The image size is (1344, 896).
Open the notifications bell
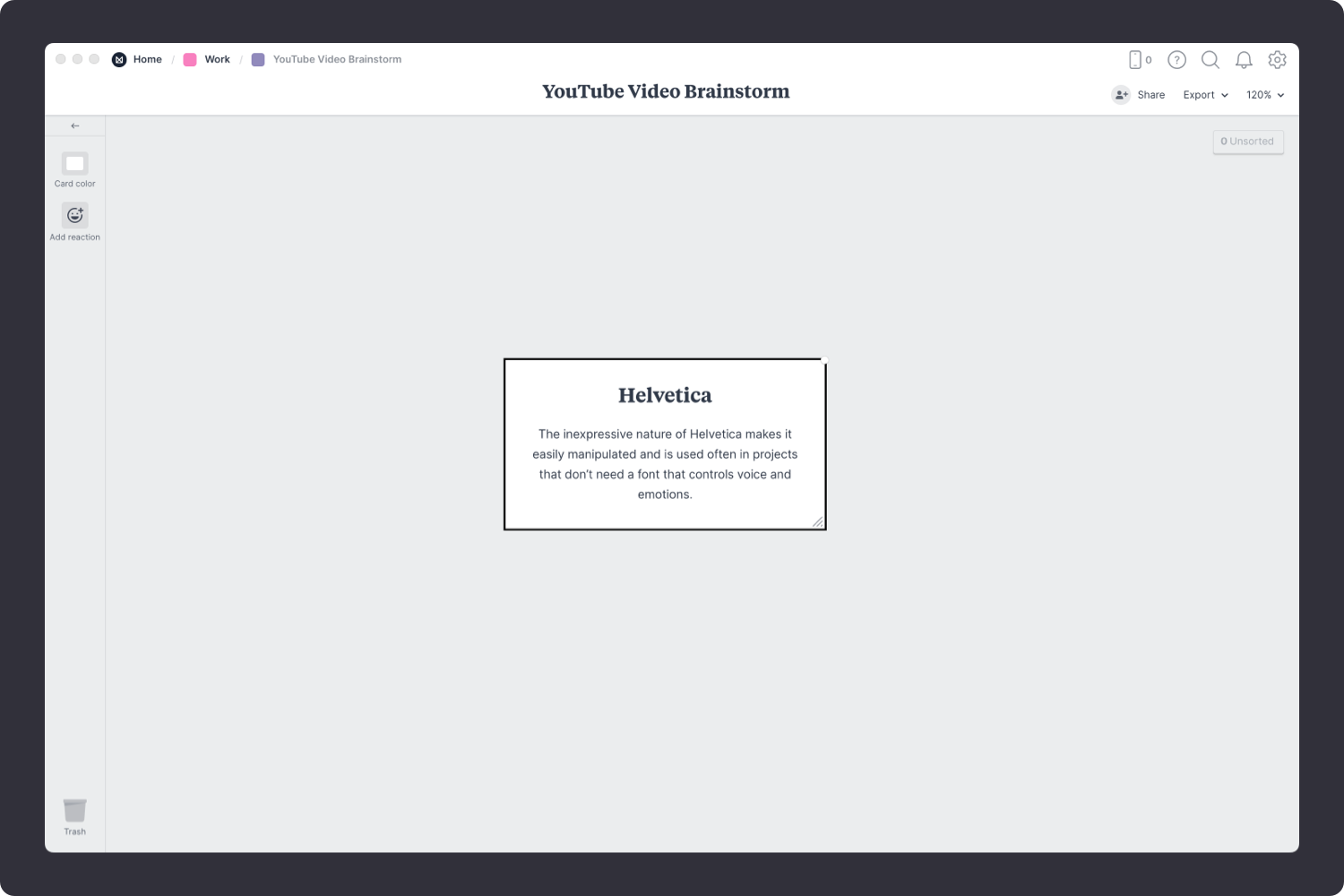tap(1244, 59)
